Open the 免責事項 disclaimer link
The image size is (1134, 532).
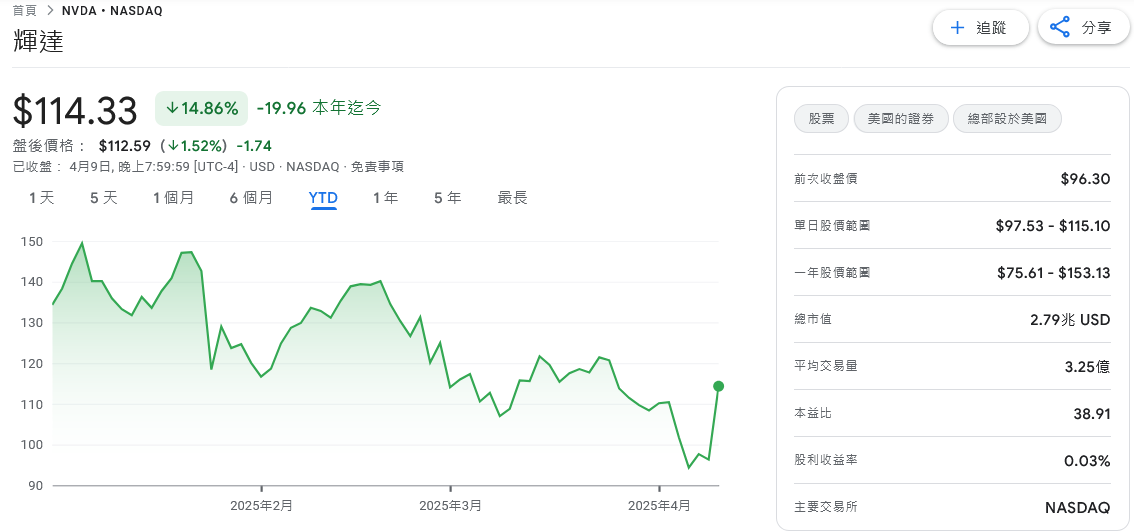point(378,167)
